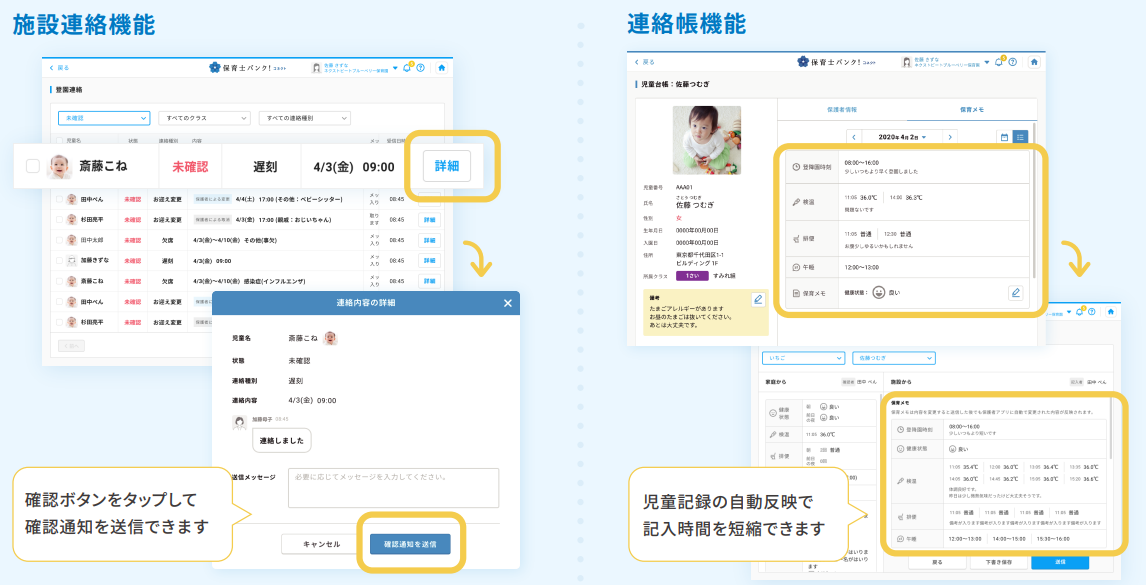Image resolution: width=1146 pixels, height=585 pixels.
Task: Check the box for the enlarged 斎藤こね row
Action: (33, 166)
